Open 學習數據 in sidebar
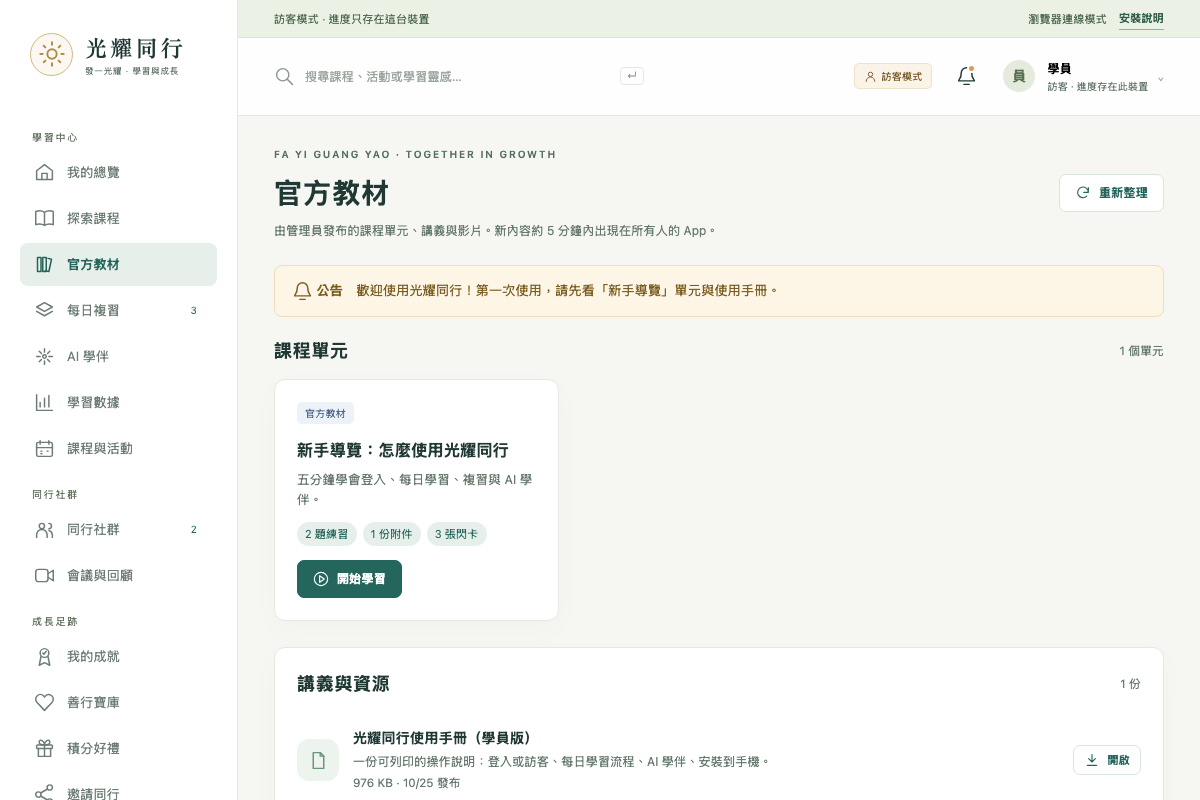 point(118,402)
